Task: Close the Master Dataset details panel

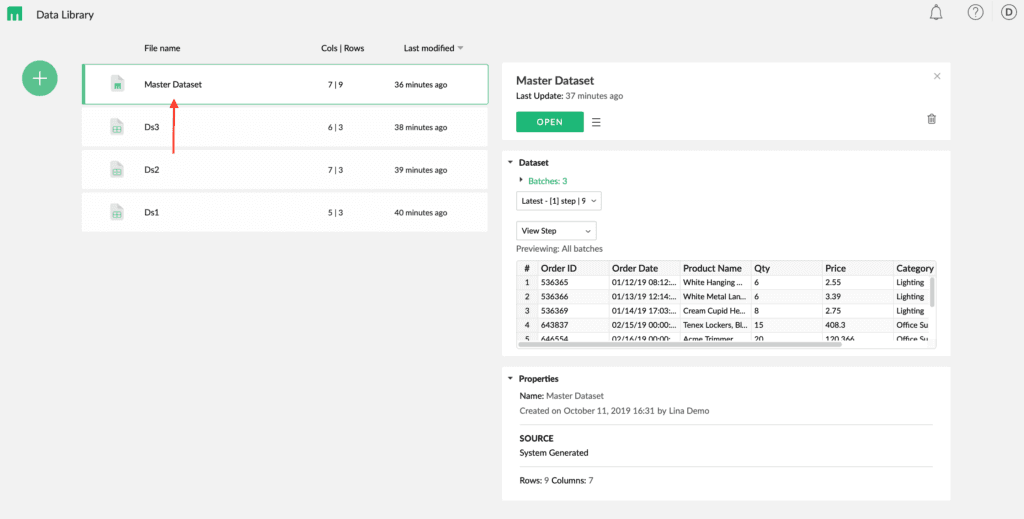Action: coord(937,76)
